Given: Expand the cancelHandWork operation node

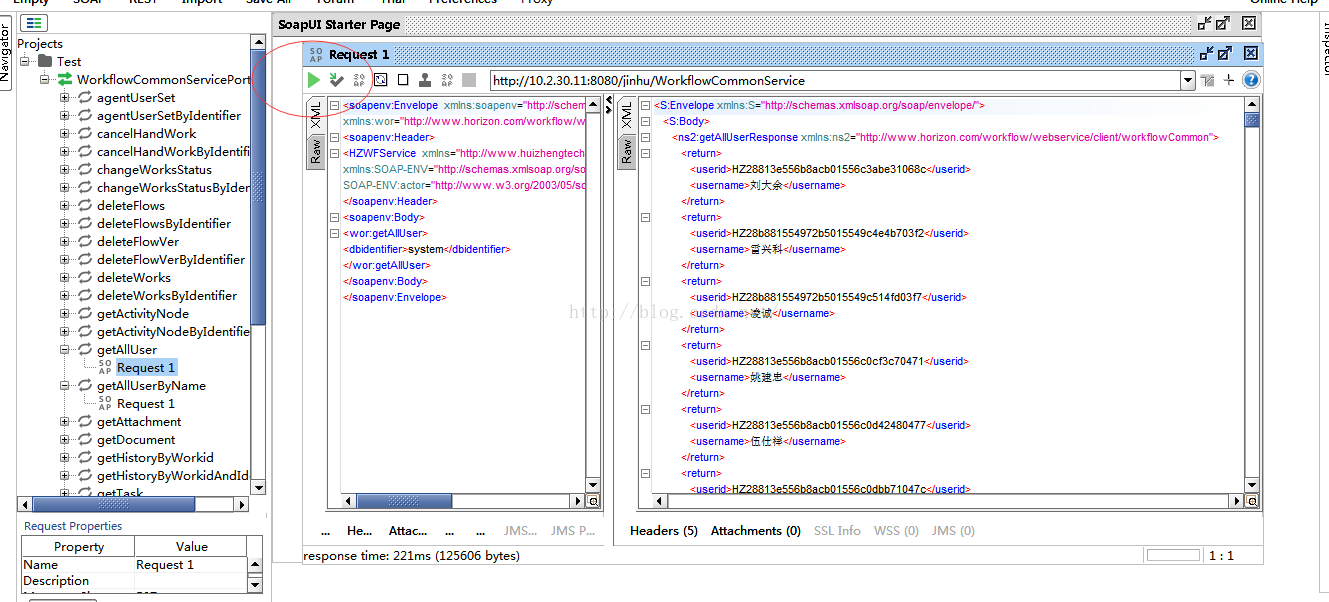Looking at the screenshot, I should (65, 133).
